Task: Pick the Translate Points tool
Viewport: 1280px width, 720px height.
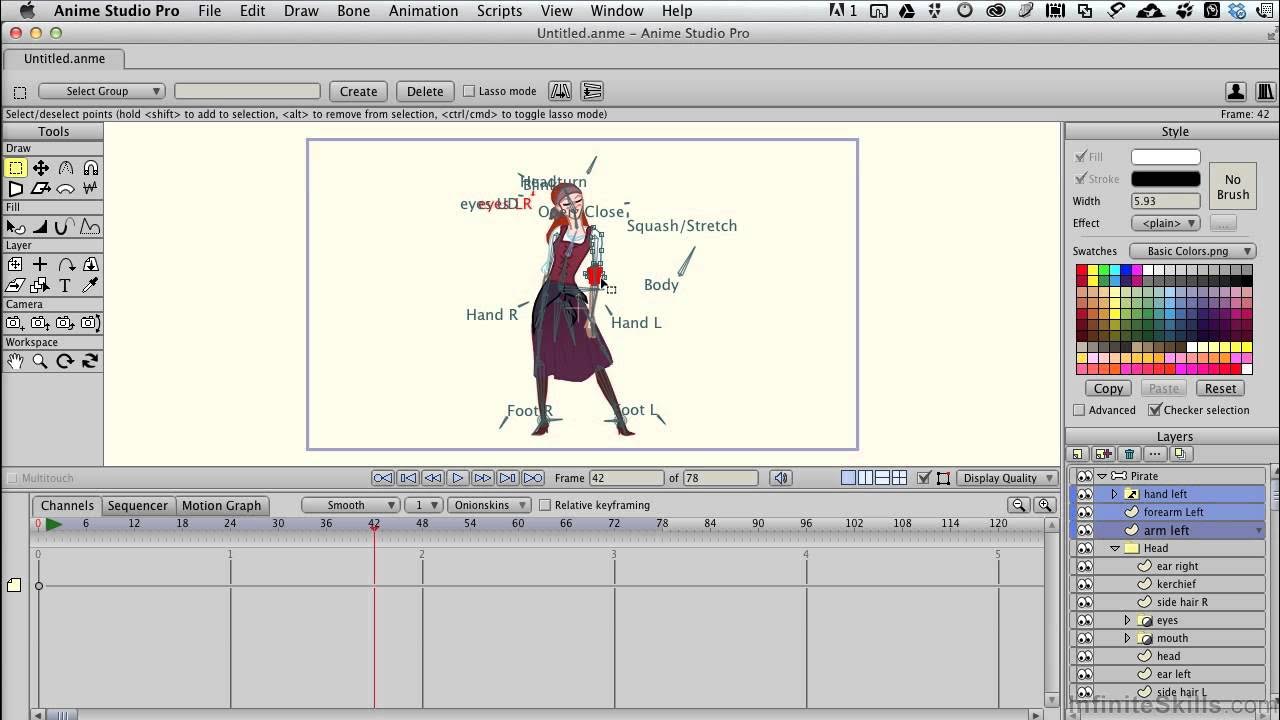Action: 41,168
